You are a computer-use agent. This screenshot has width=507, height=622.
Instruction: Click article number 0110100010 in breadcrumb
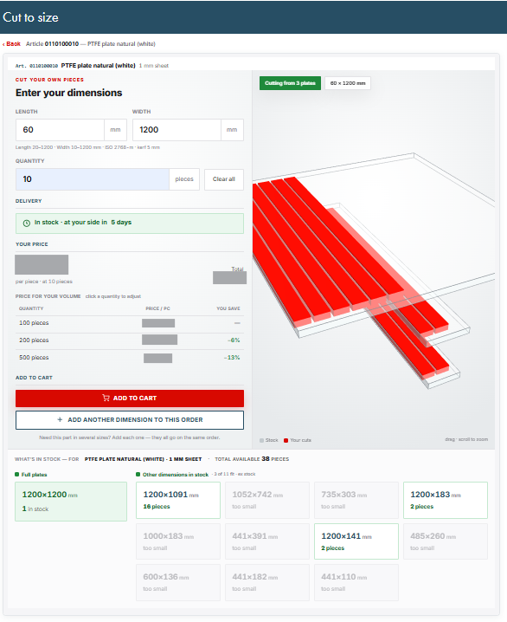tap(61, 44)
